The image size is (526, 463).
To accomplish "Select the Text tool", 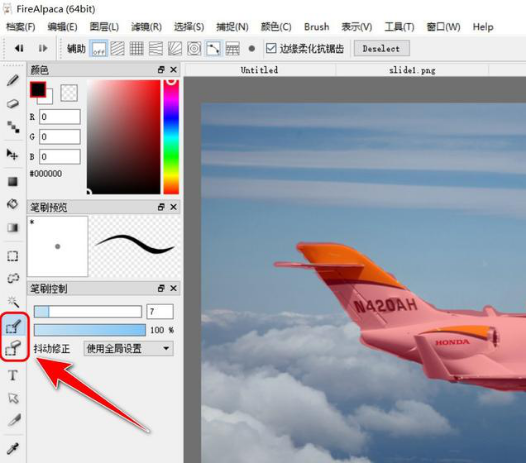I will click(13, 375).
